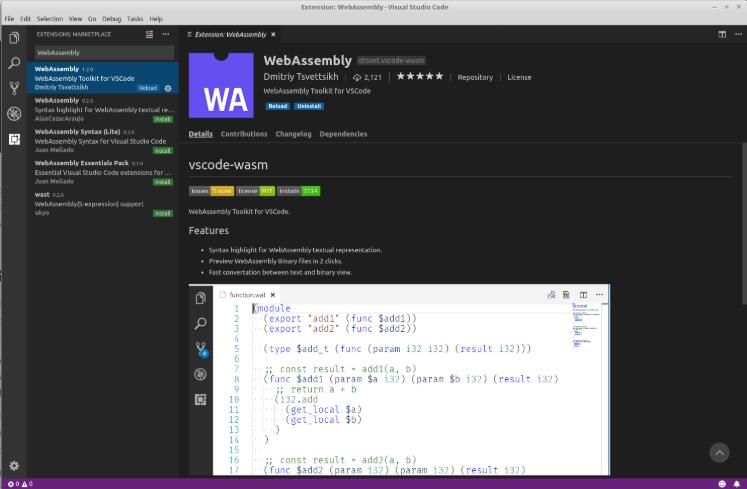Install WebAssembly Syntax (Lite)
747x489 pixels.
(162, 151)
